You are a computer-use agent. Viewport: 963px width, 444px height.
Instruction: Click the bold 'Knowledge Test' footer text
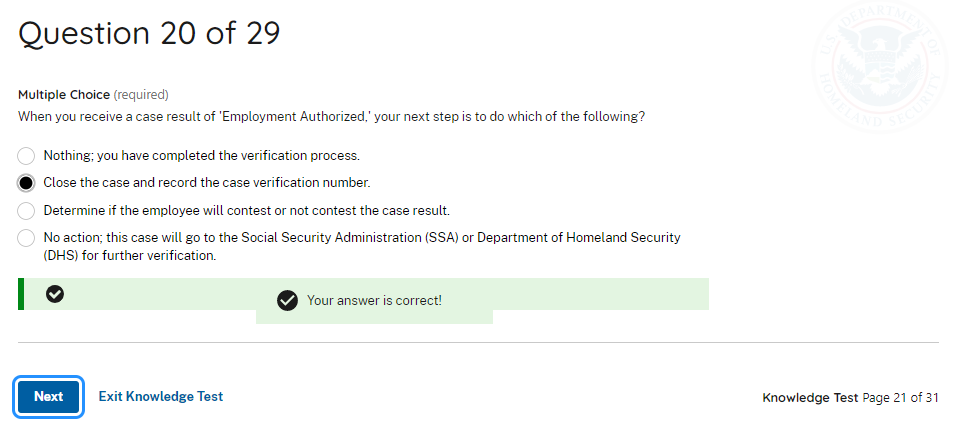(810, 397)
